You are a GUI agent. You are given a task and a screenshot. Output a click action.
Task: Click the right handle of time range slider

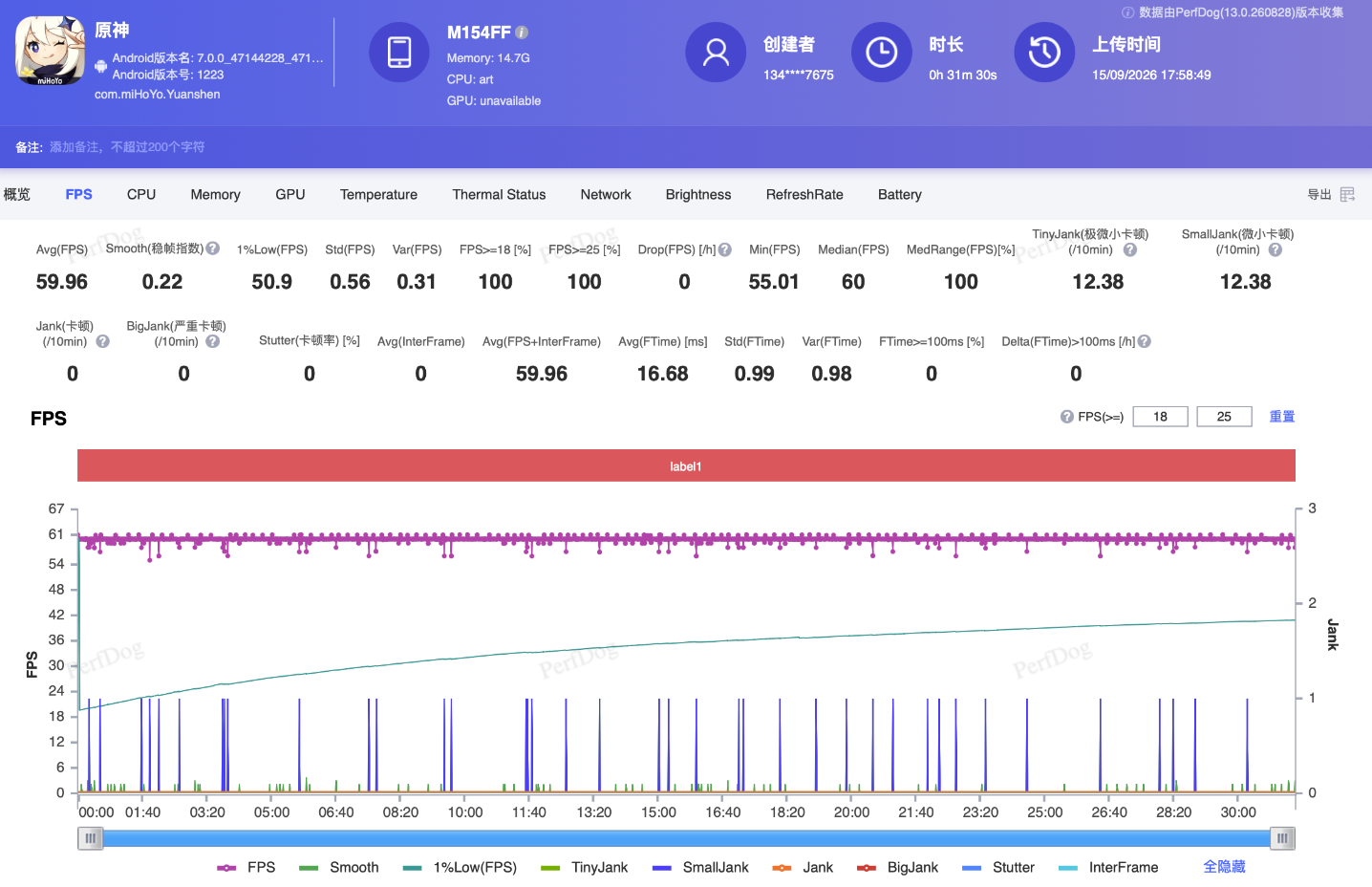pos(1282,838)
